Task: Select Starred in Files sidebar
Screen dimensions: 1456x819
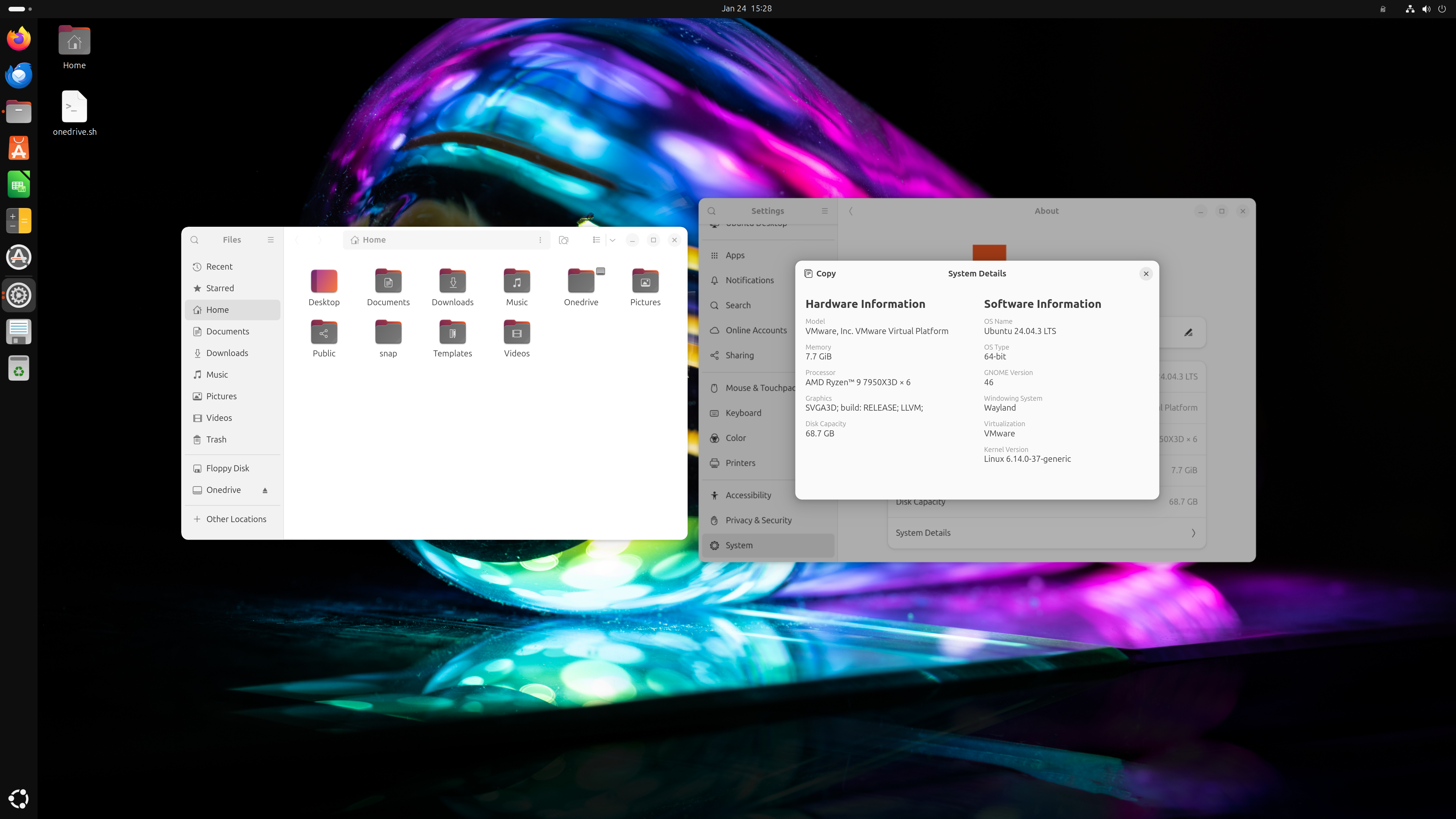Action: pyautogui.click(x=219, y=288)
